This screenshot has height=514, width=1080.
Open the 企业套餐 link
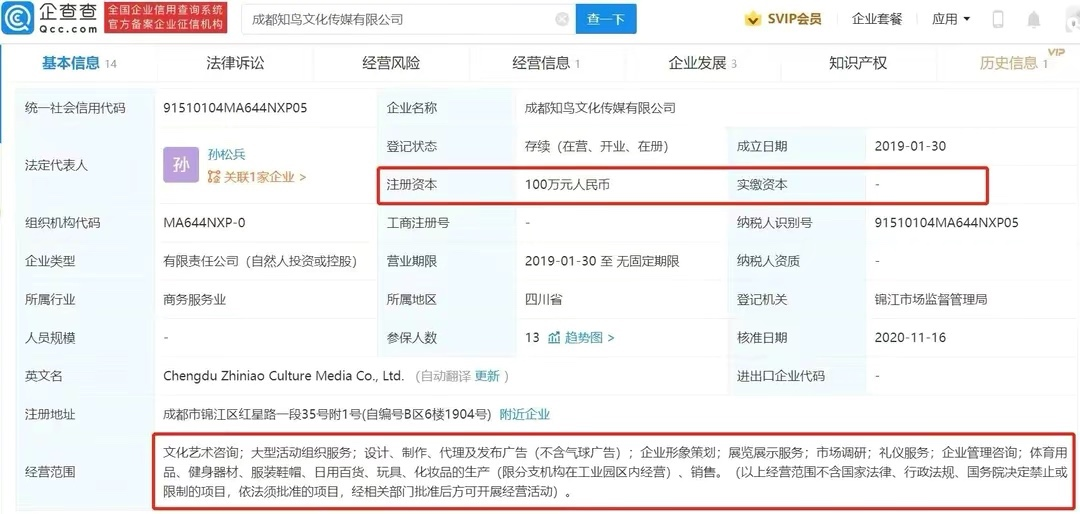coord(877,19)
